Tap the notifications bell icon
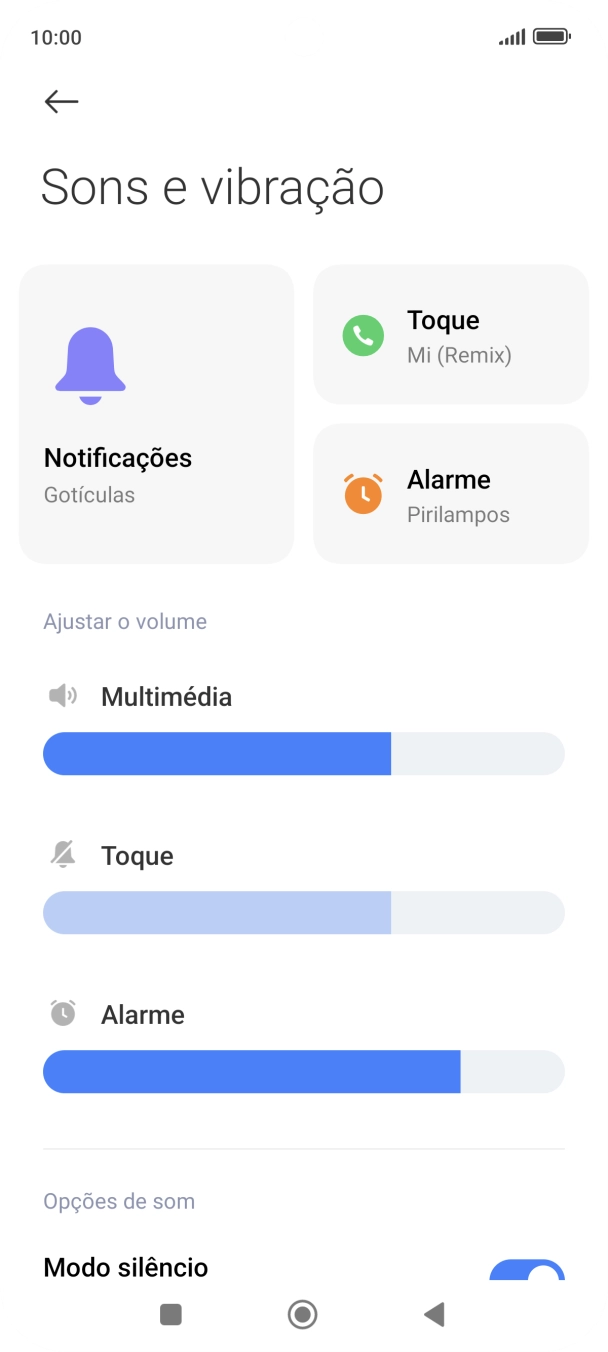Image resolution: width=608 pixels, height=1352 pixels. pos(92,360)
